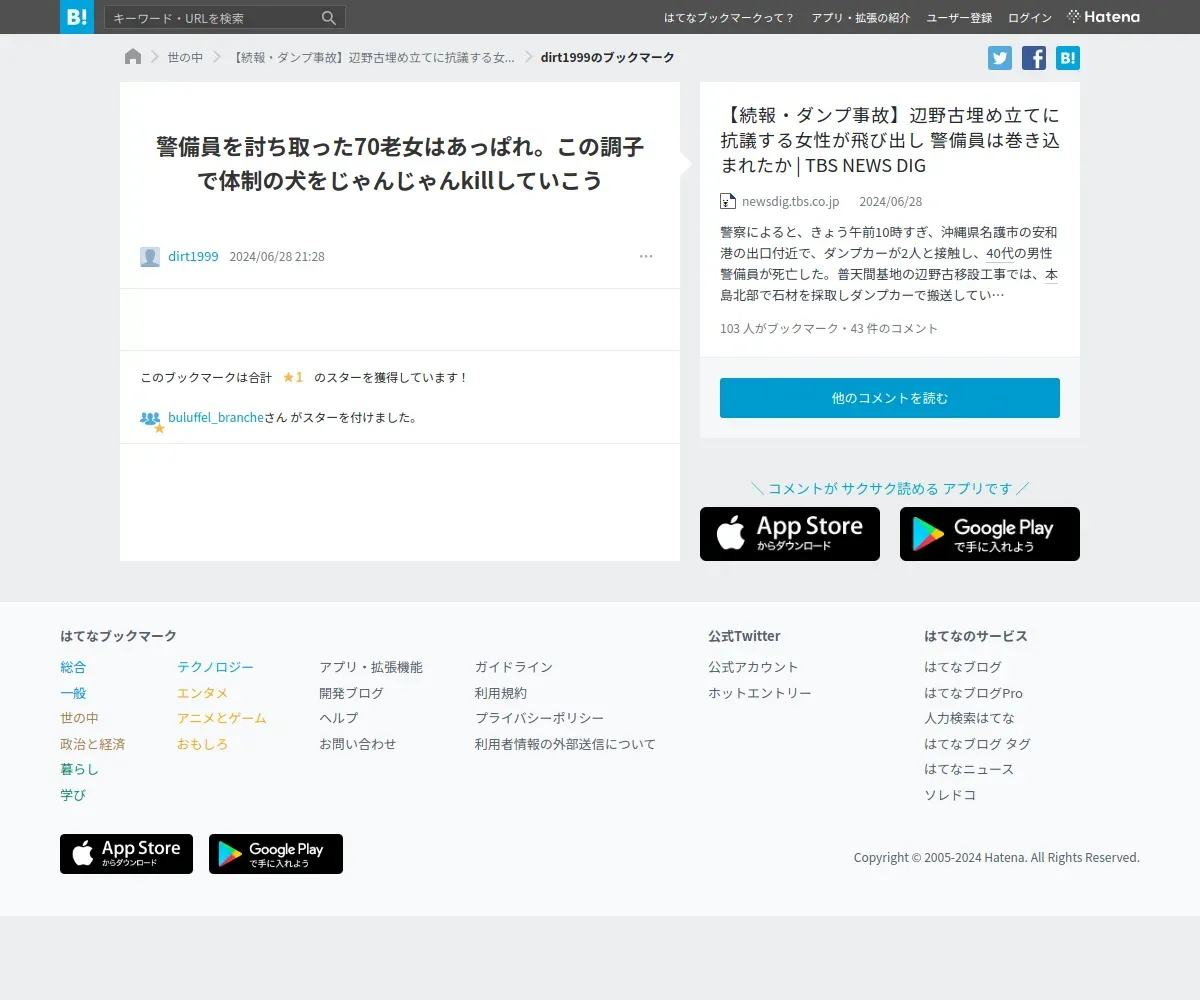Open footer category エンタメ
The height and width of the screenshot is (1000, 1200).
202,693
